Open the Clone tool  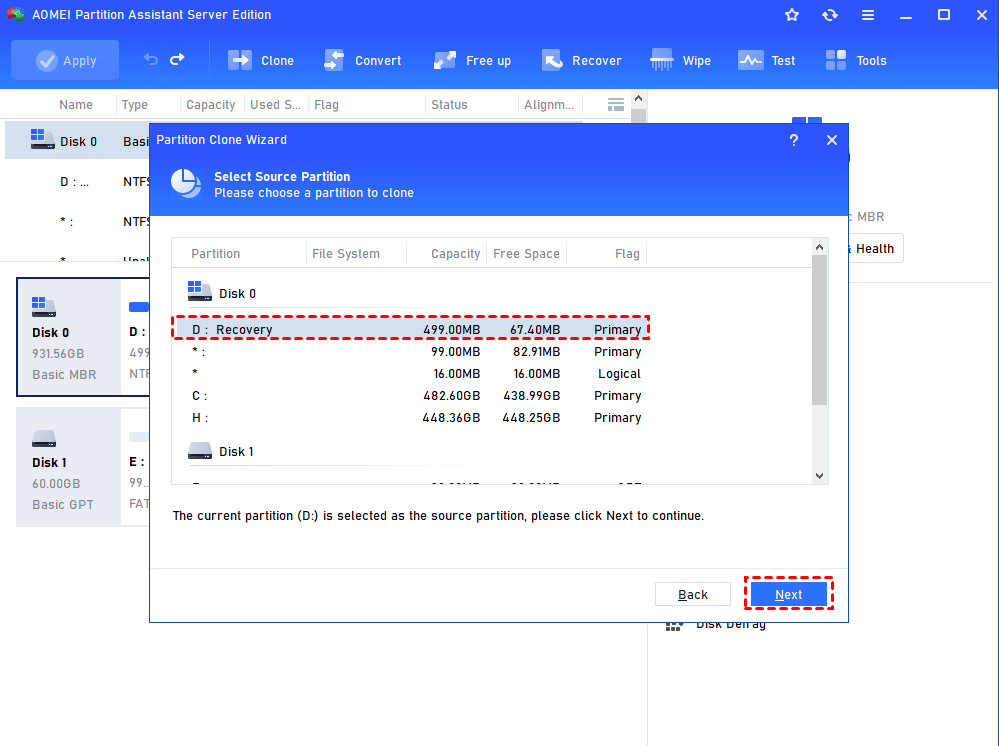click(261, 61)
